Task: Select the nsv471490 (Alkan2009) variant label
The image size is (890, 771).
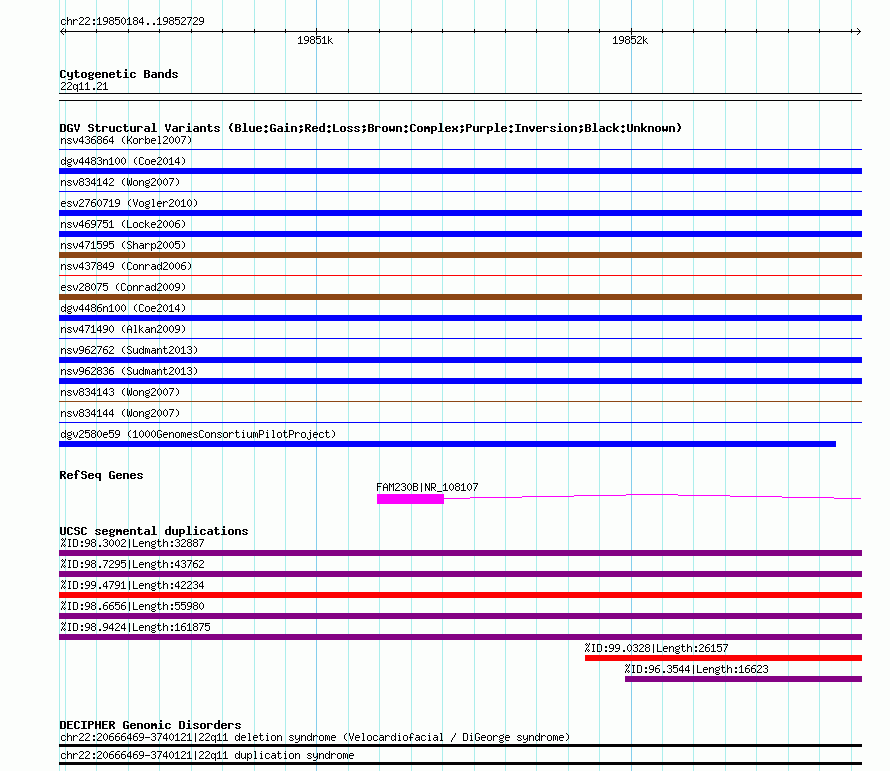Action: (x=123, y=329)
